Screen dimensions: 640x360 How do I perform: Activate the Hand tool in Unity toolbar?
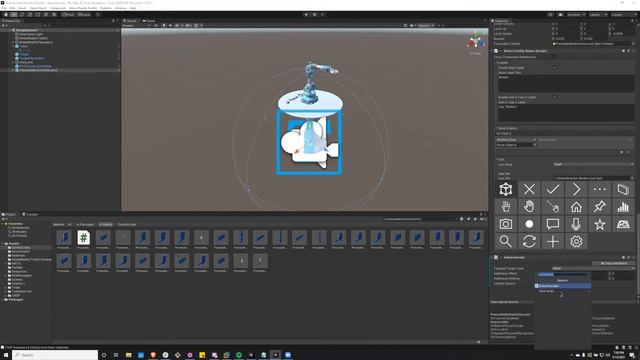pyautogui.click(x=6, y=15)
